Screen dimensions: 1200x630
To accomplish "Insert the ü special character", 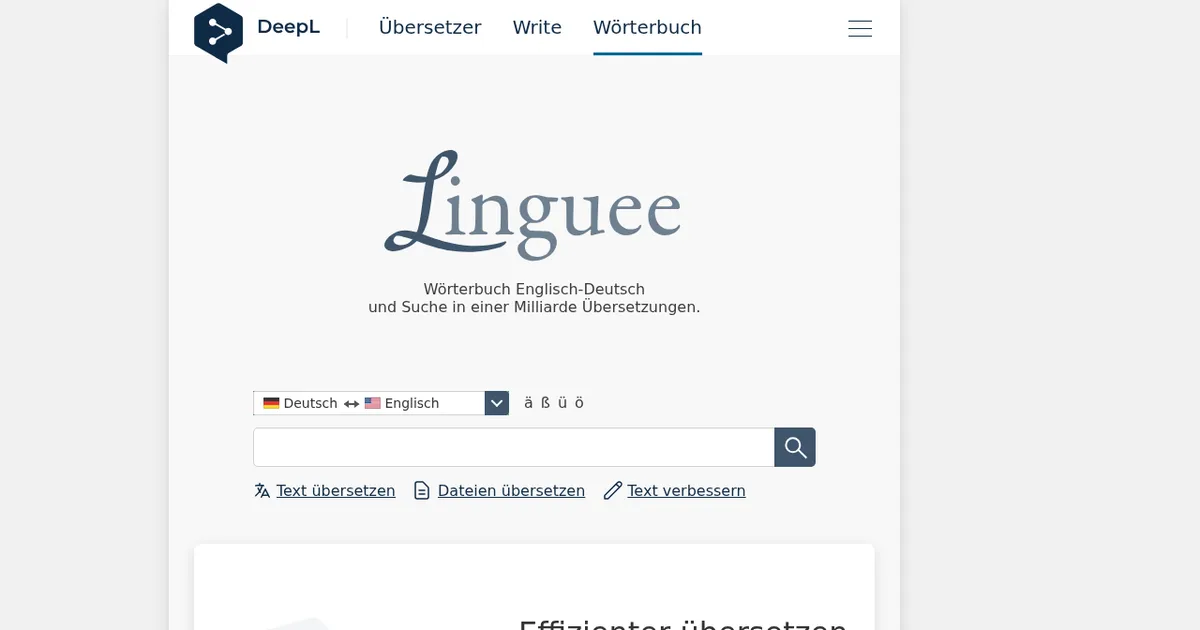I will pos(562,403).
